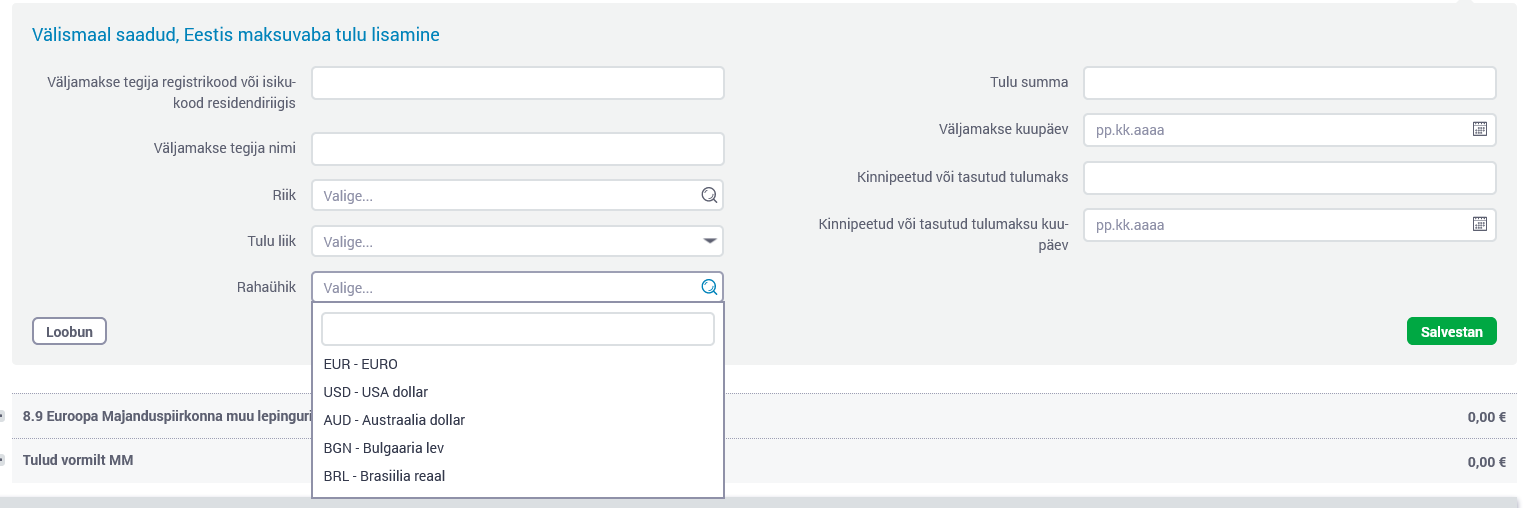Choose USD - USA dollar option
This screenshot has width=1529, height=508.
pos(376,392)
